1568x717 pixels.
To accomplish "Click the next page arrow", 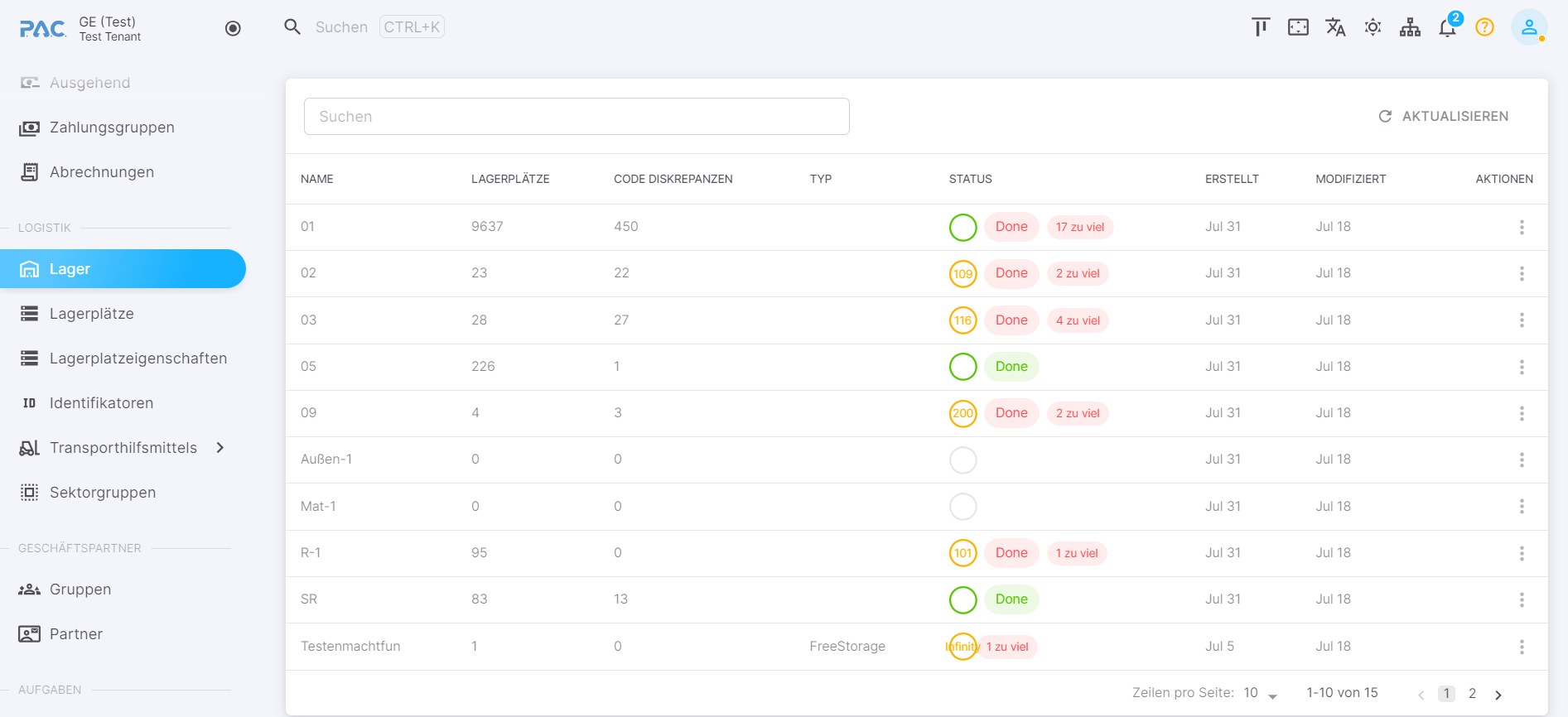I will point(1498,695).
